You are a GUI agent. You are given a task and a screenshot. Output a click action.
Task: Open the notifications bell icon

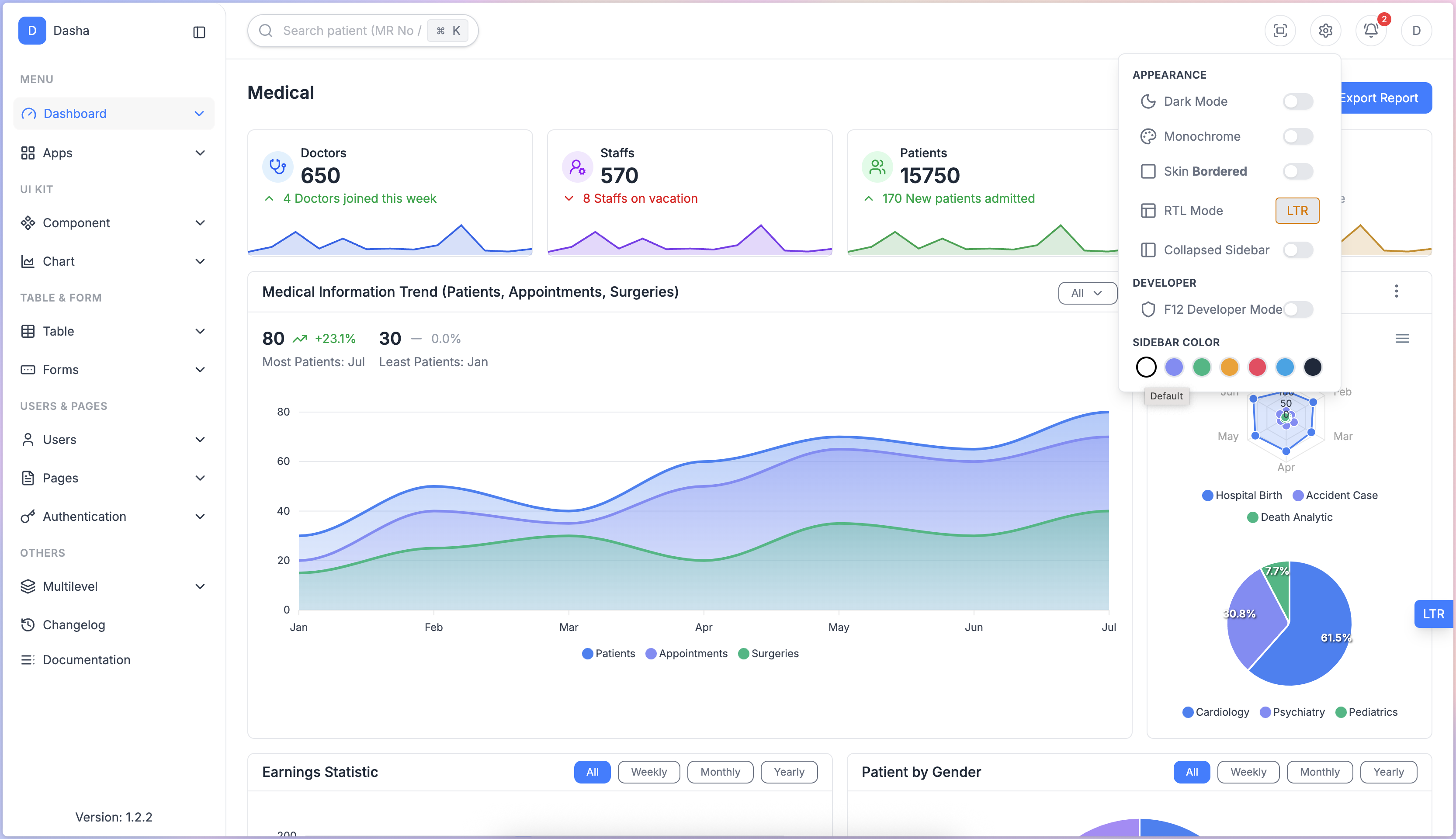coord(1371,31)
